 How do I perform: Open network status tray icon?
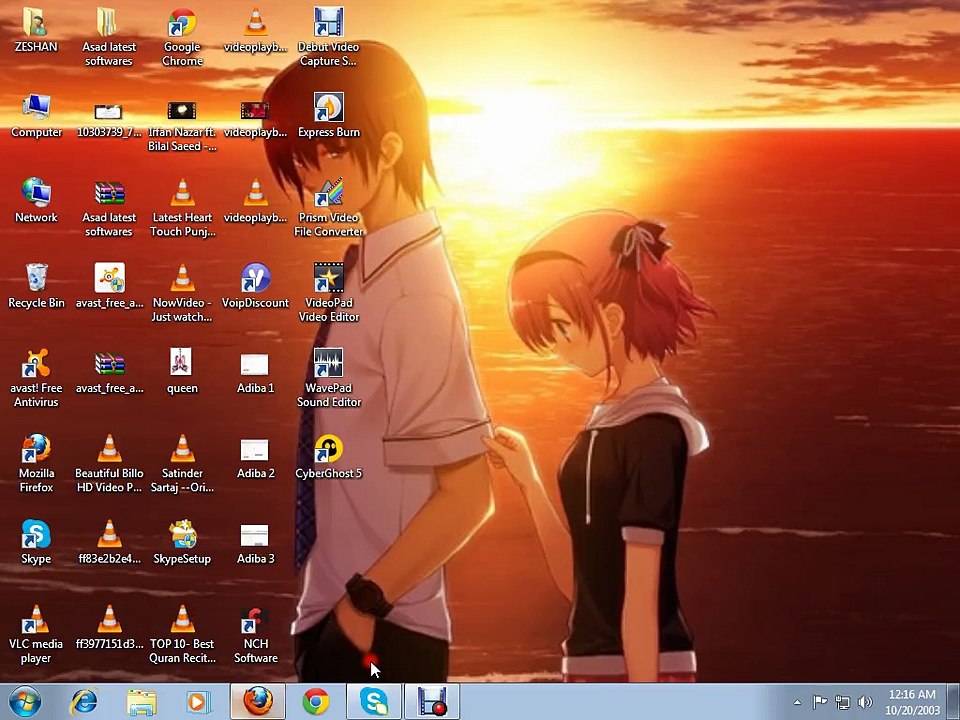click(842, 702)
